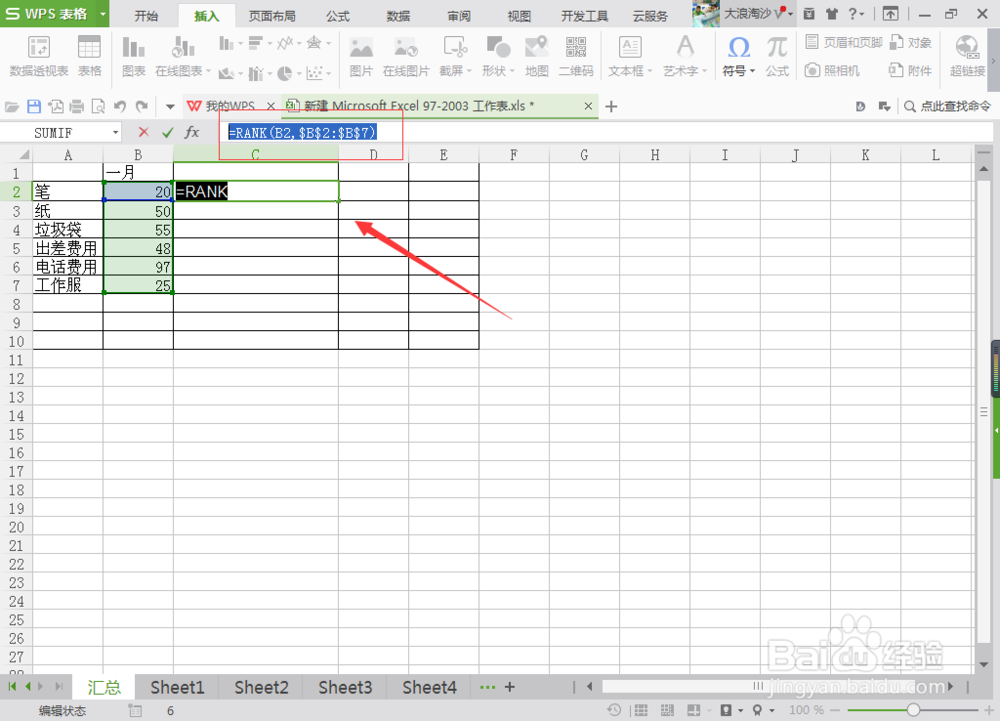Switch to the 开始 ribbon tab
This screenshot has height=721, width=1000.
(146, 16)
